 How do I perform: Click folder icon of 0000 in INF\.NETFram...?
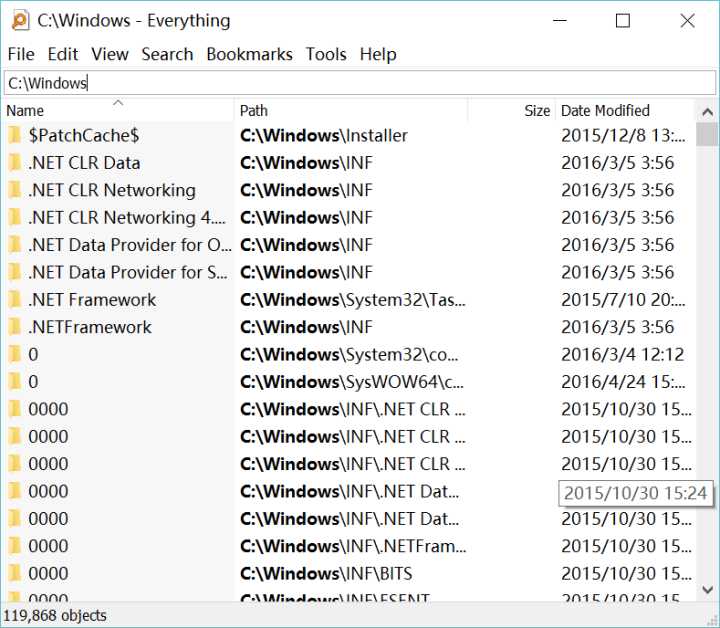point(15,546)
